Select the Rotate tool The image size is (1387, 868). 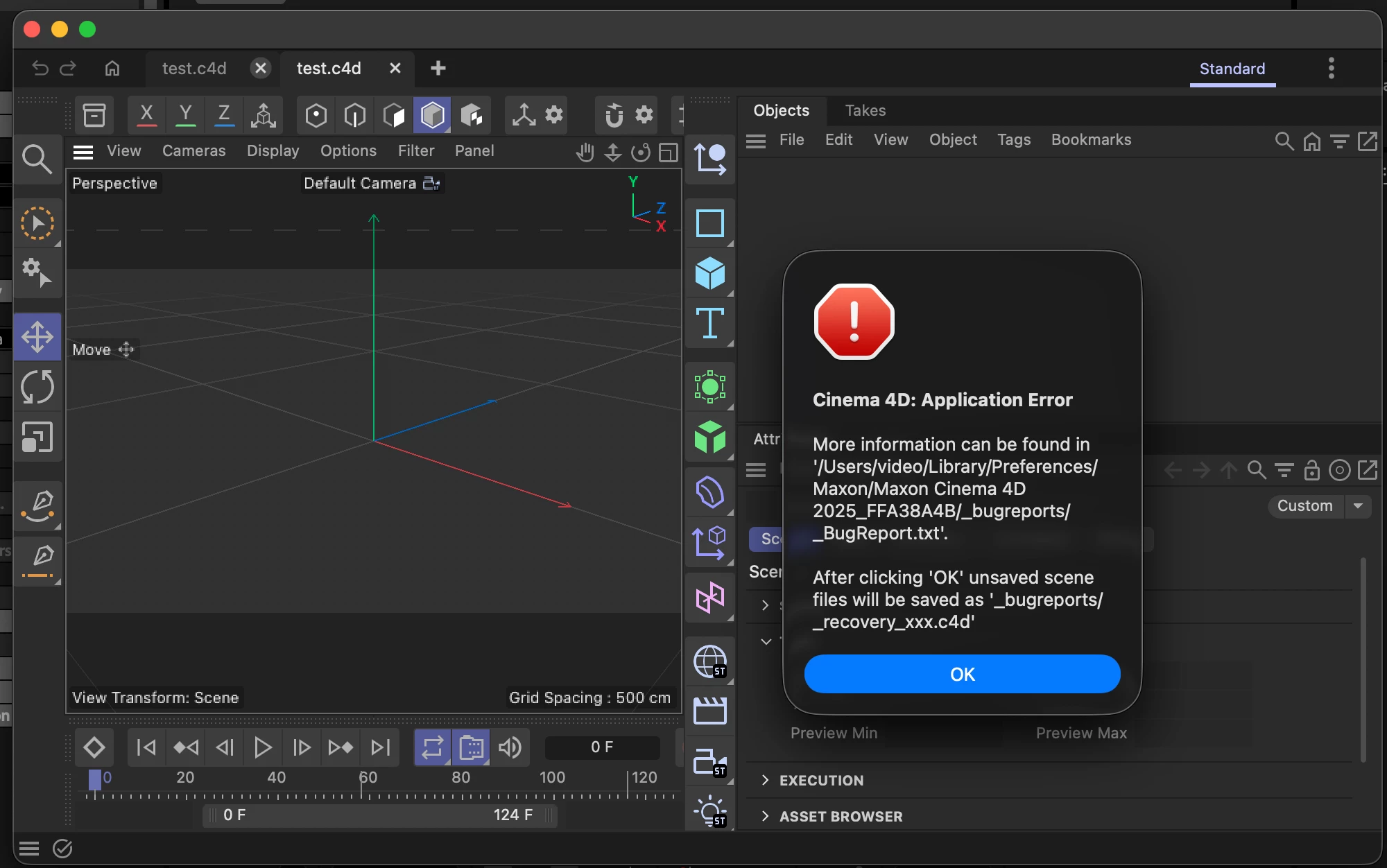pos(37,387)
